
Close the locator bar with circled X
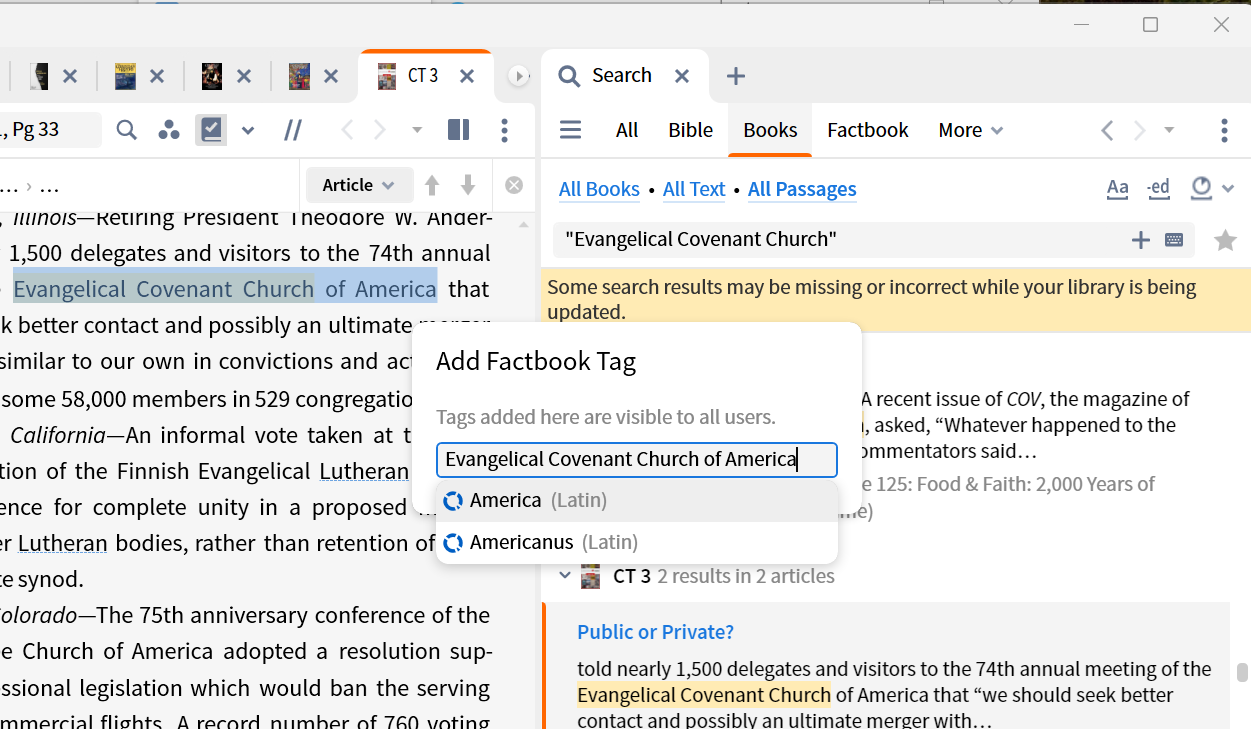(514, 185)
